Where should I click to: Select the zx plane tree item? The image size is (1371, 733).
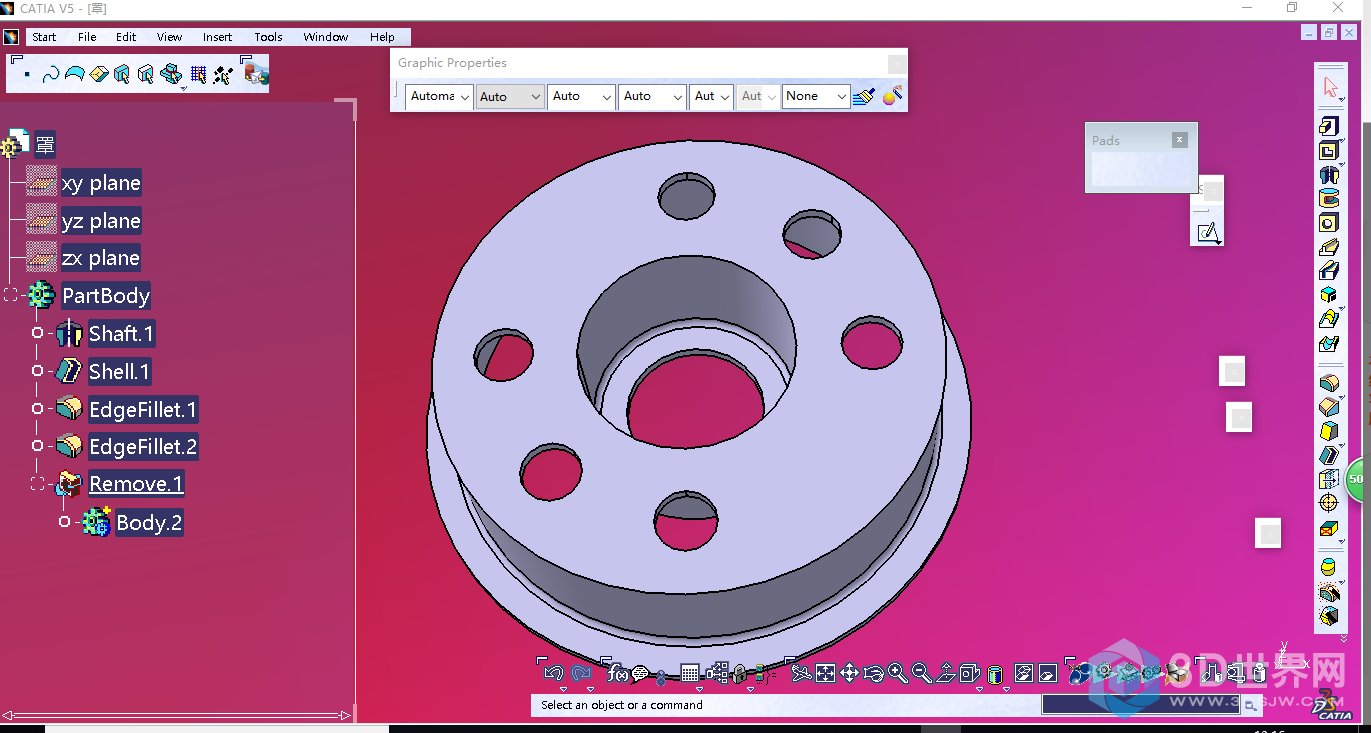click(x=100, y=258)
